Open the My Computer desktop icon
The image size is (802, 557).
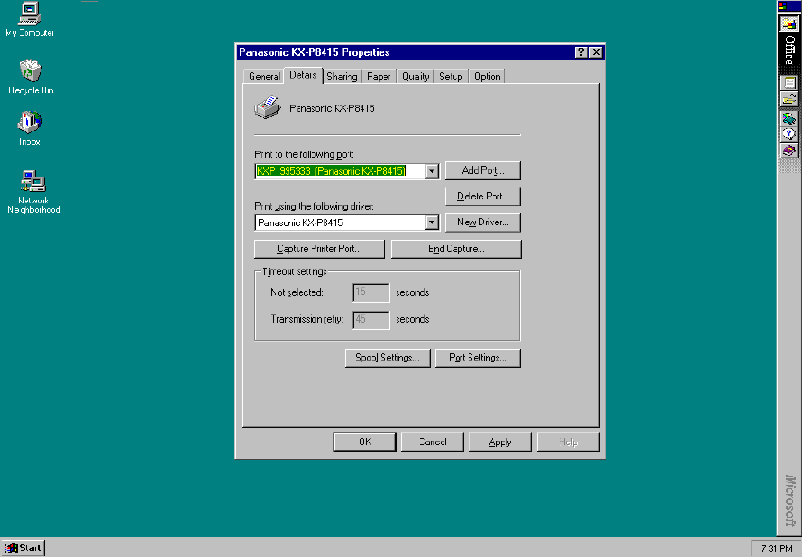pos(29,14)
